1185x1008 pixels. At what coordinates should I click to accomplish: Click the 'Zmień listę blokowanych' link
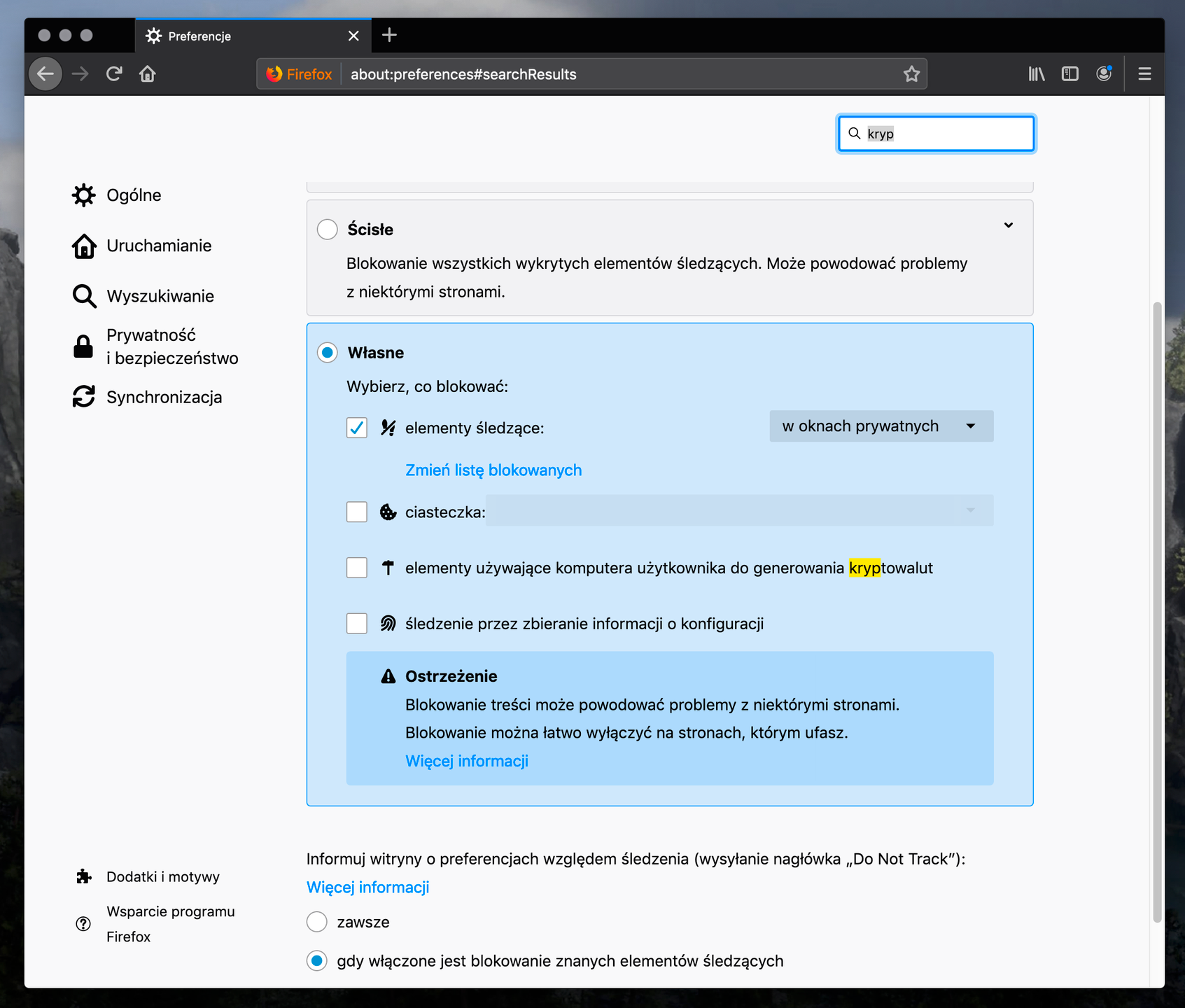pyautogui.click(x=493, y=470)
